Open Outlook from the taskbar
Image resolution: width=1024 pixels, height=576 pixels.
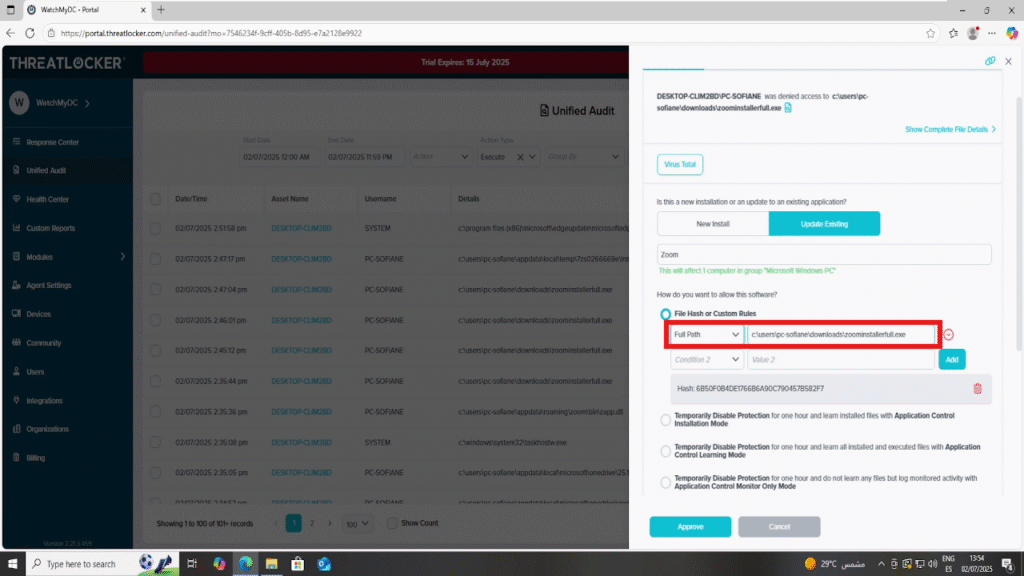click(324, 564)
